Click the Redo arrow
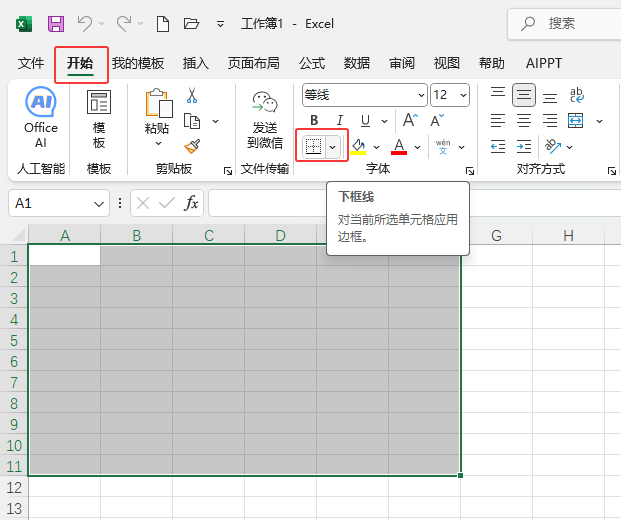621x520 pixels. (x=124, y=23)
